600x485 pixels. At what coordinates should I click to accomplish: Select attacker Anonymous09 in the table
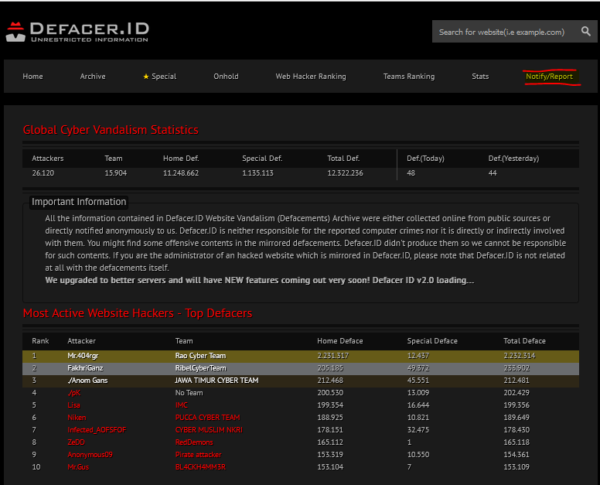pos(91,455)
